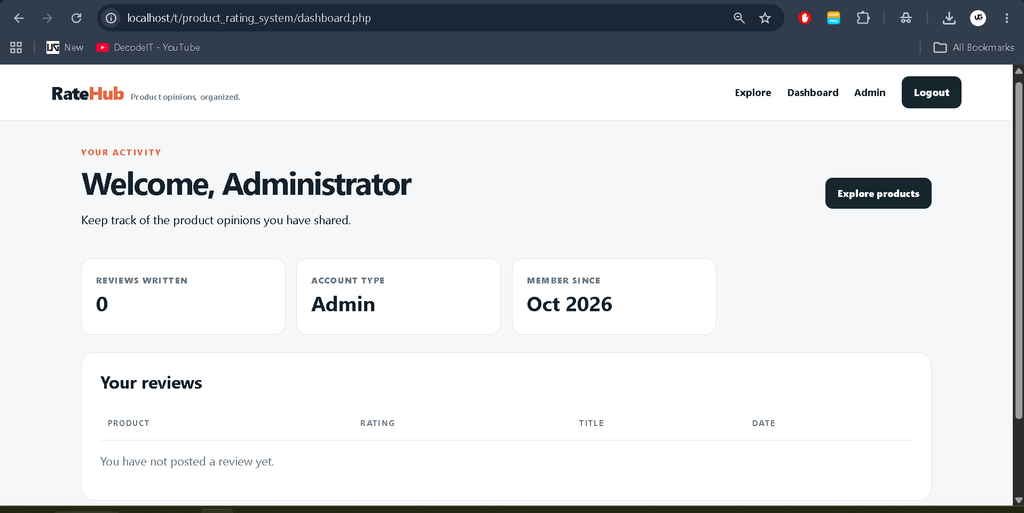Click 'You have not posted a review yet.' text
The image size is (1024, 513).
point(187,461)
